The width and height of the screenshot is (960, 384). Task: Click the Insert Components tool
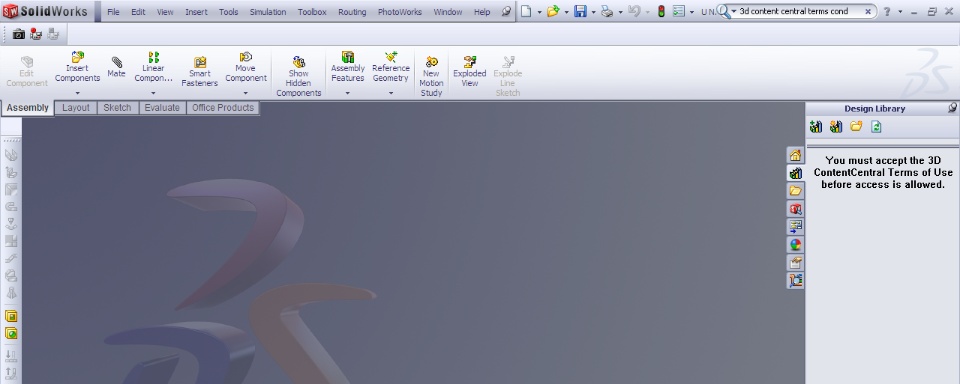coord(77,67)
